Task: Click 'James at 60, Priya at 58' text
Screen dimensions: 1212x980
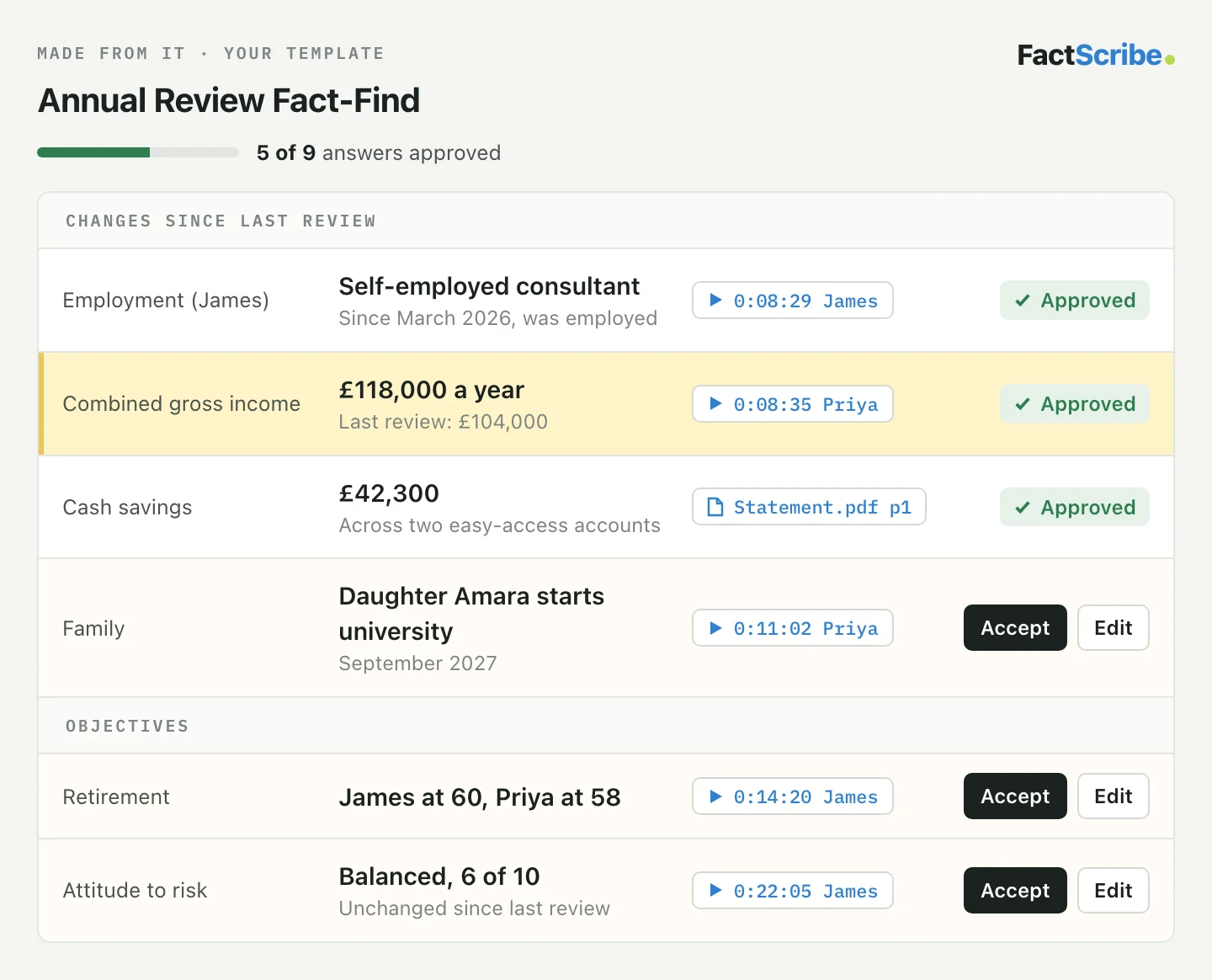Action: 480,797
